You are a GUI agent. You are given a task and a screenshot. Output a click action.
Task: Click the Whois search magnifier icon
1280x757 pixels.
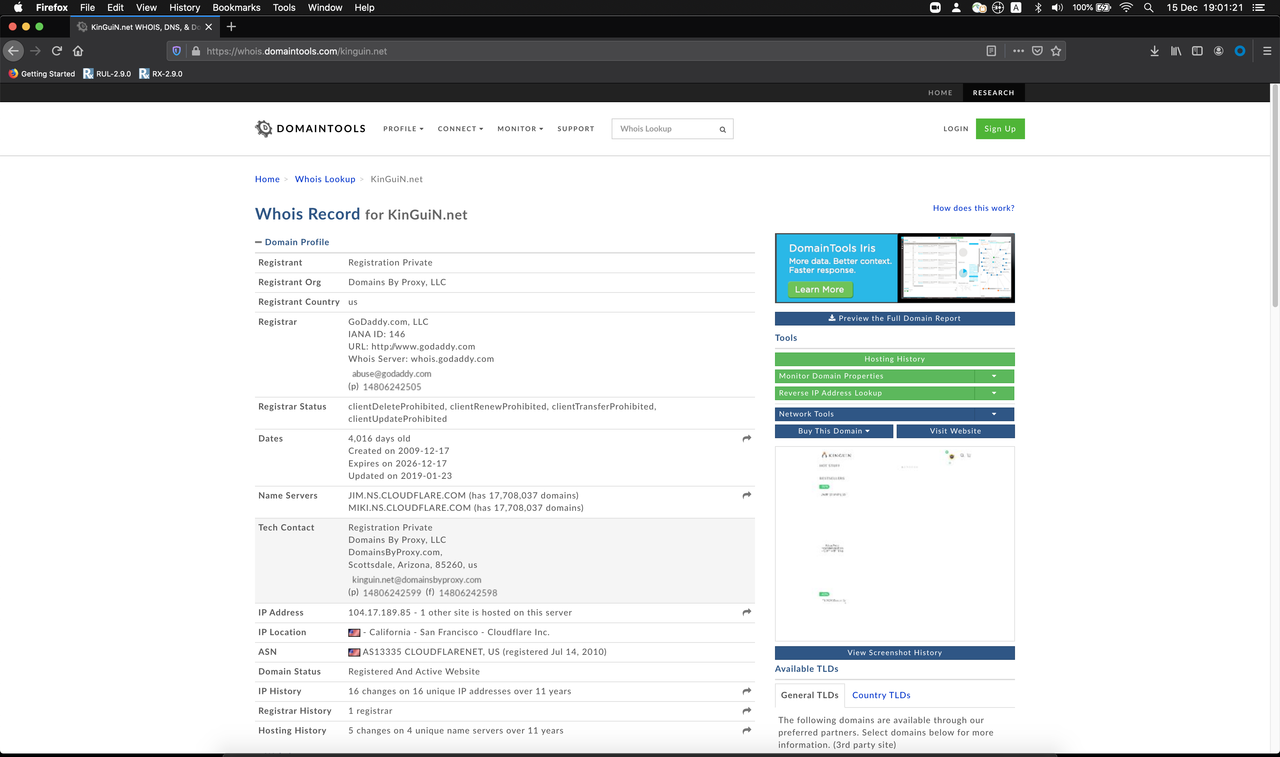pos(723,129)
